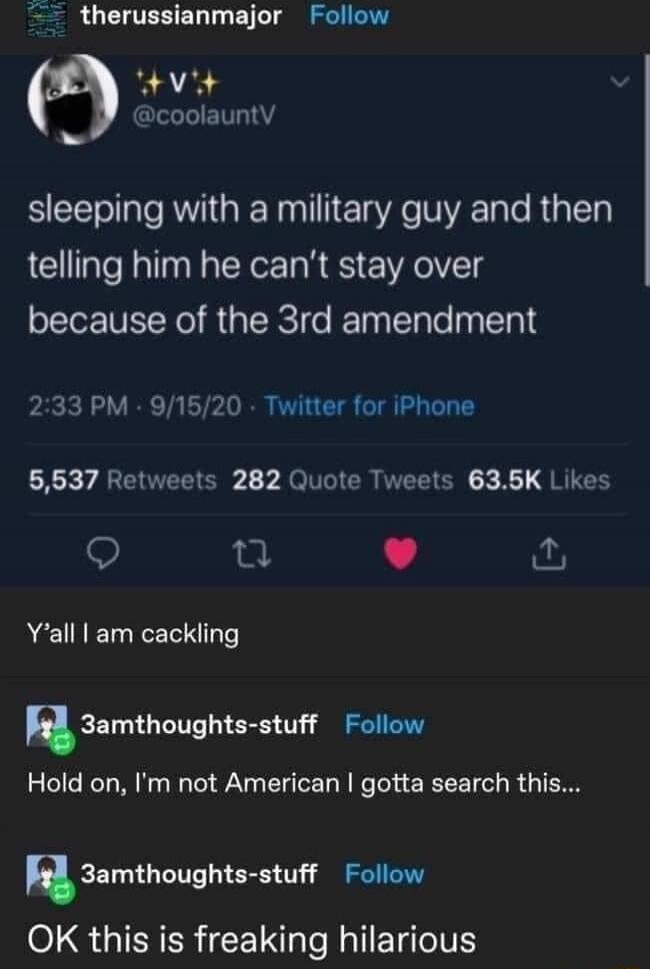Screen dimensions: 650x969
Task: View the 282 Quote Tweets list
Action: (x=342, y=480)
